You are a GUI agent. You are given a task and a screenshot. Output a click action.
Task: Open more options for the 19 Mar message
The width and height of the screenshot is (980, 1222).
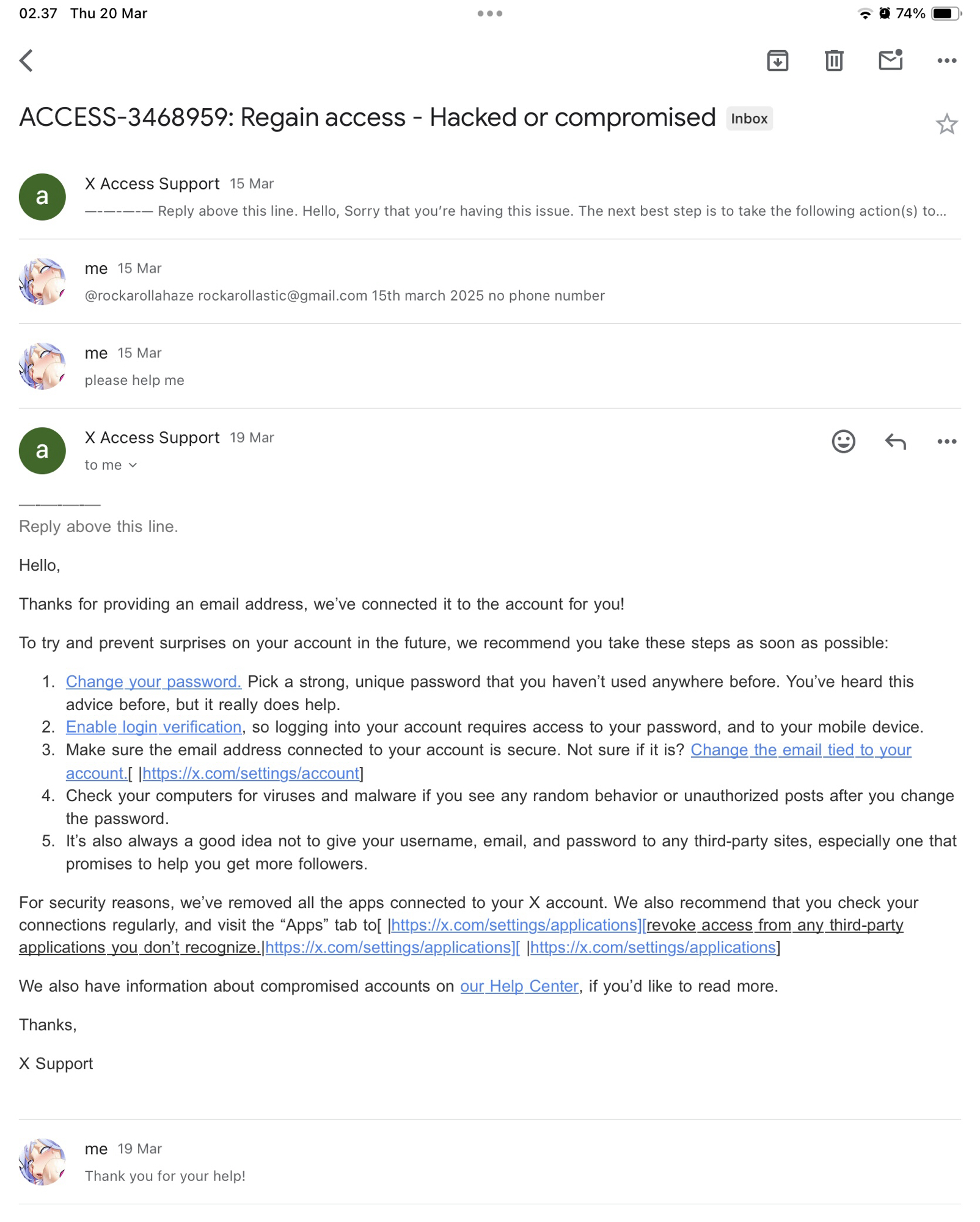point(946,441)
